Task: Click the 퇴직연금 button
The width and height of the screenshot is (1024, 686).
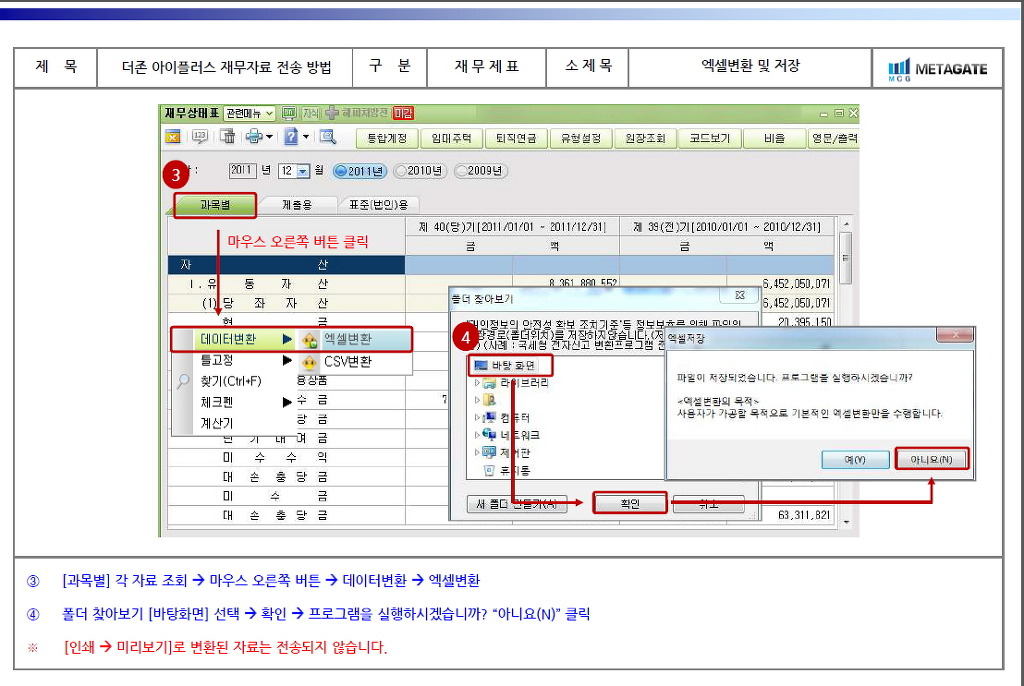Action: 516,139
